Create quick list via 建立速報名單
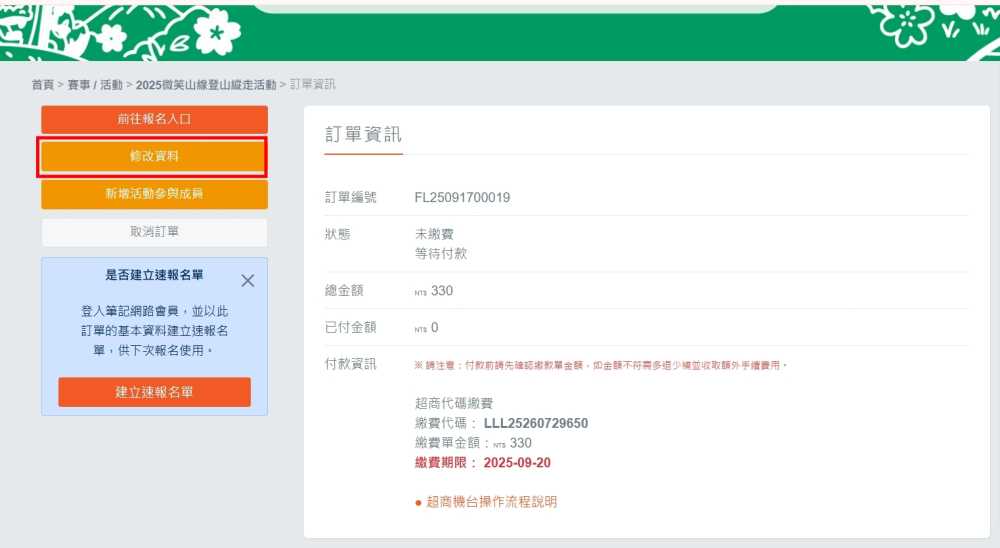 (154, 392)
